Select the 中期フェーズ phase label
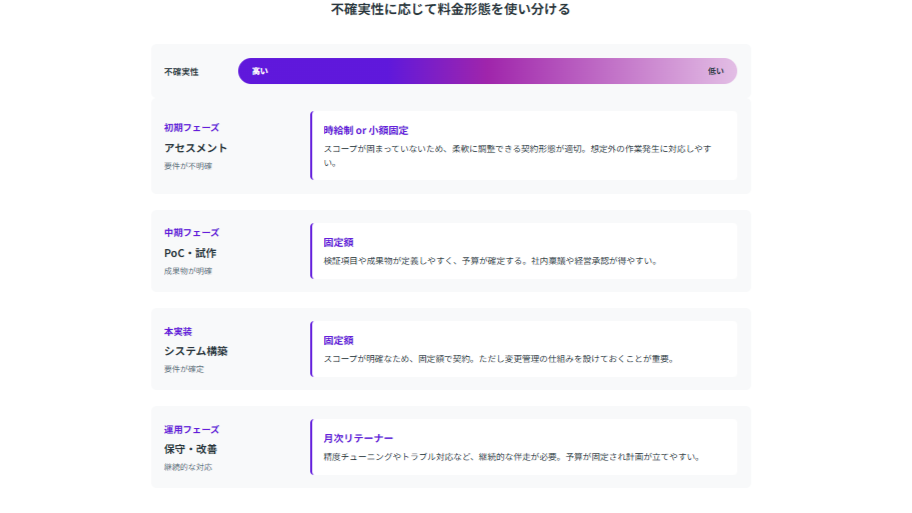Viewport: 912px width, 513px height. pyautogui.click(x=191, y=233)
